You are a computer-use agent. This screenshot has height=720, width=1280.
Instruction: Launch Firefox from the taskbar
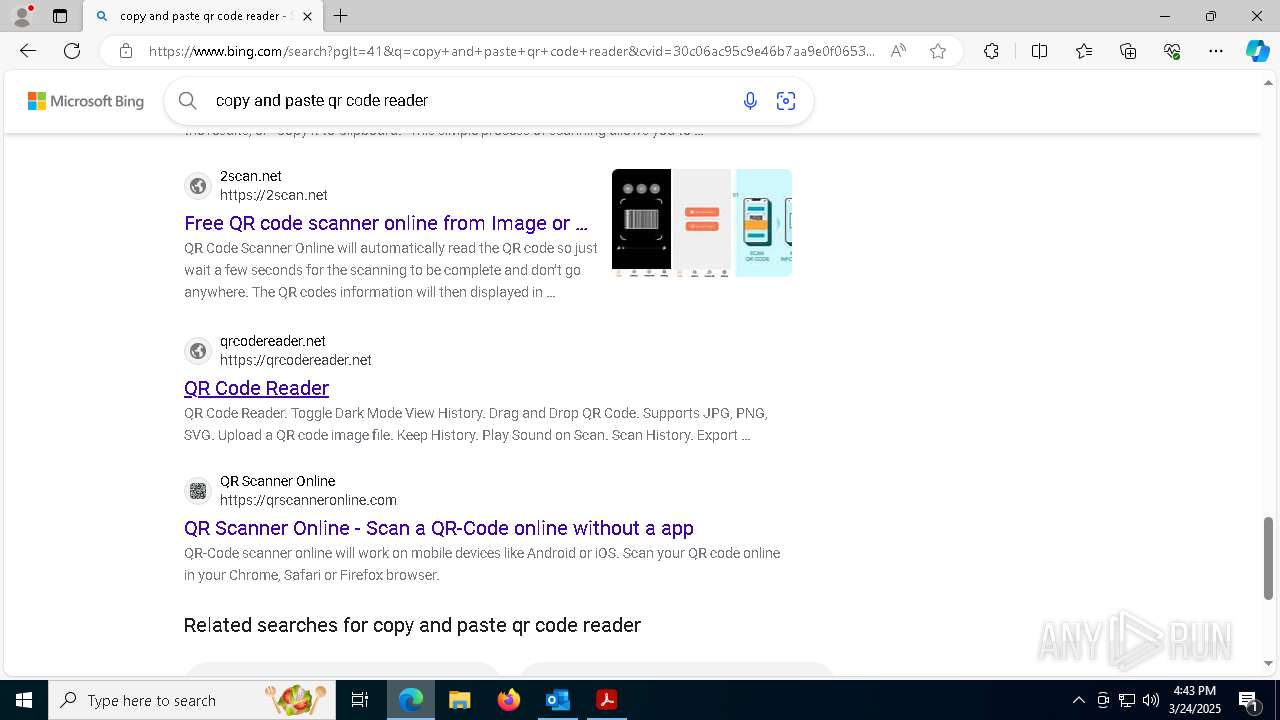[x=508, y=700]
